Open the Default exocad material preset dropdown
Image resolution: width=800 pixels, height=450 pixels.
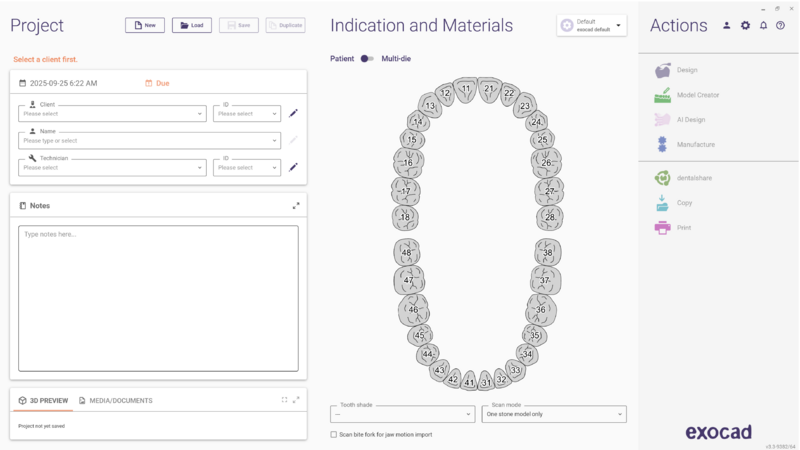[x=592, y=26]
